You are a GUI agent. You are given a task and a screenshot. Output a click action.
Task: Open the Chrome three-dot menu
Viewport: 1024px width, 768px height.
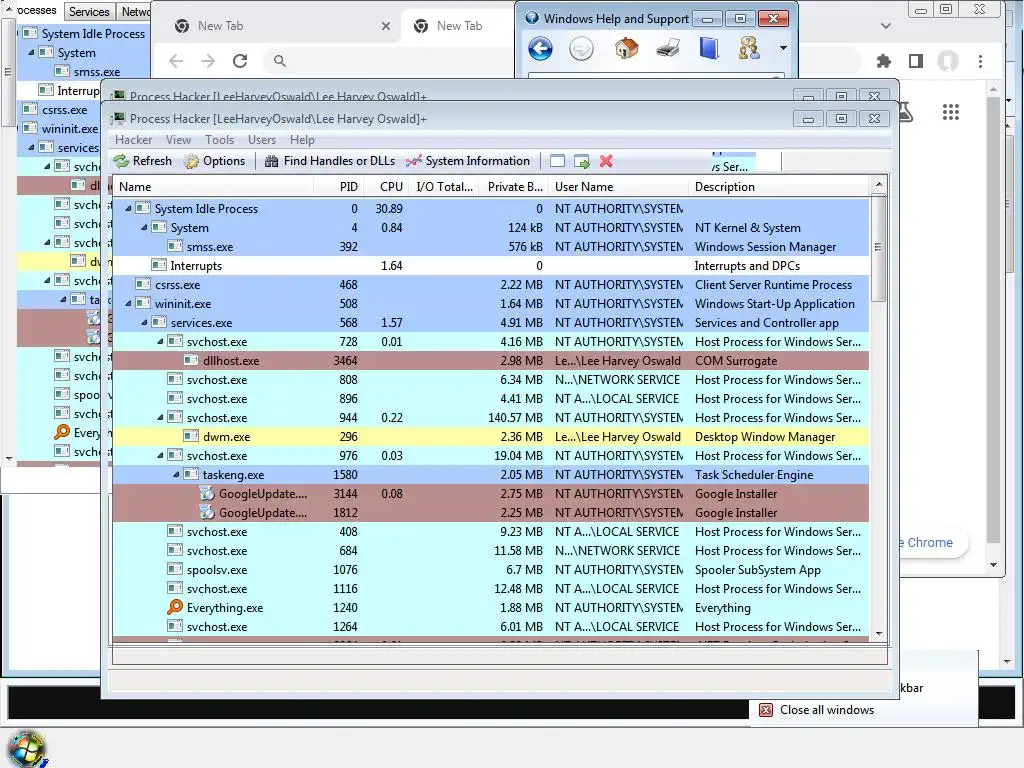[980, 61]
